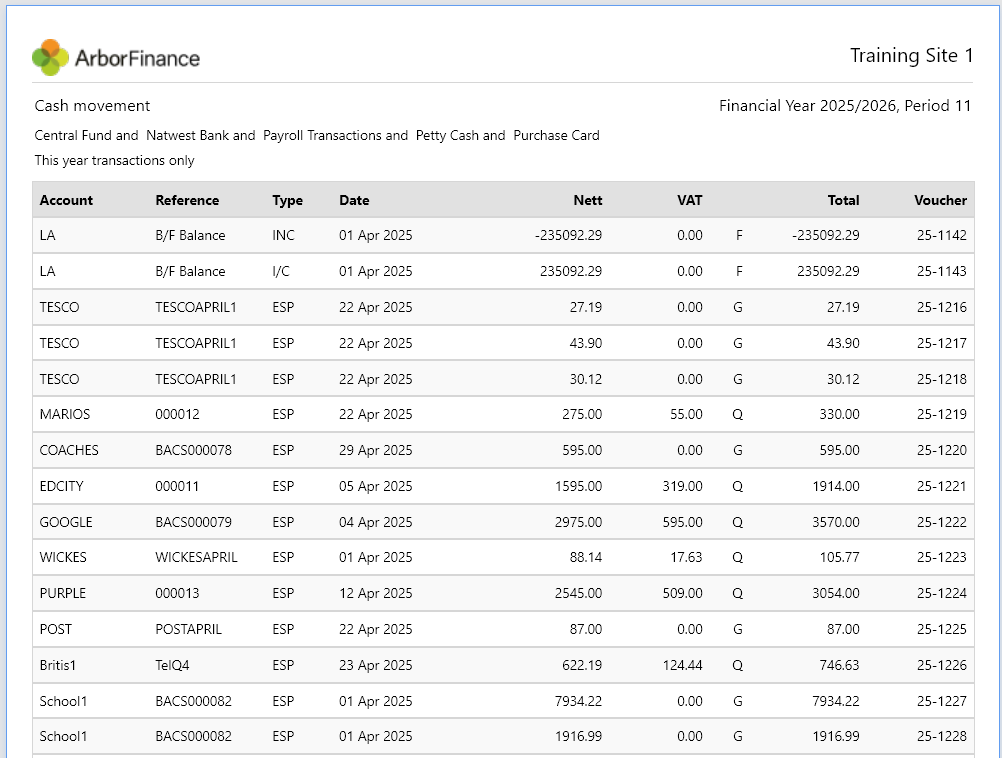Click the date 12 Apr 2025
The image size is (1002, 758).
tap(376, 593)
